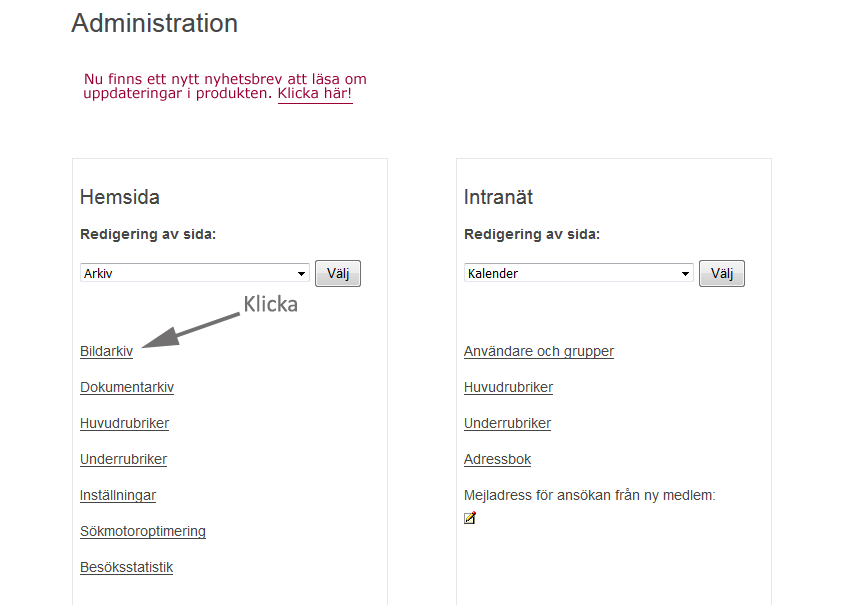Open the Bildarkiv link
This screenshot has height=605, width=844.
pyautogui.click(x=107, y=351)
